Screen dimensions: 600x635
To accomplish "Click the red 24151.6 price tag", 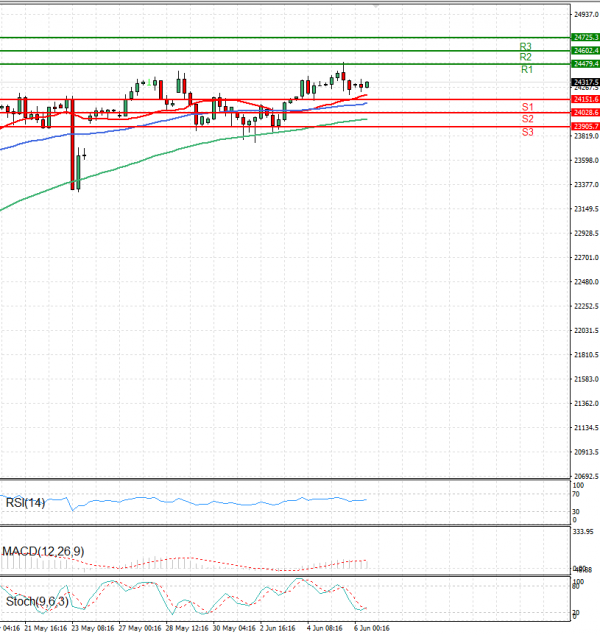I will point(585,100).
